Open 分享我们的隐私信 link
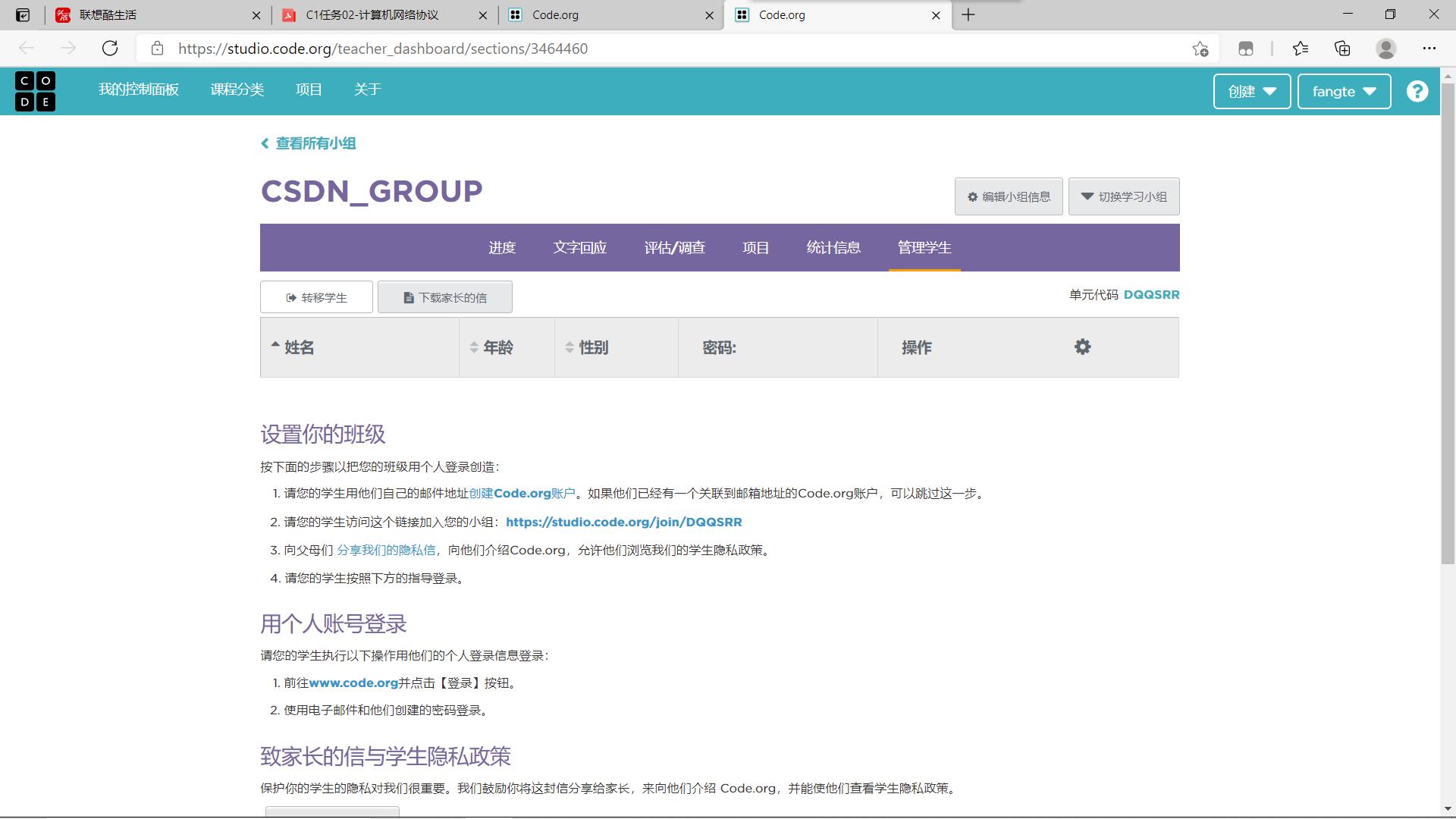1456x819 pixels. [386, 551]
